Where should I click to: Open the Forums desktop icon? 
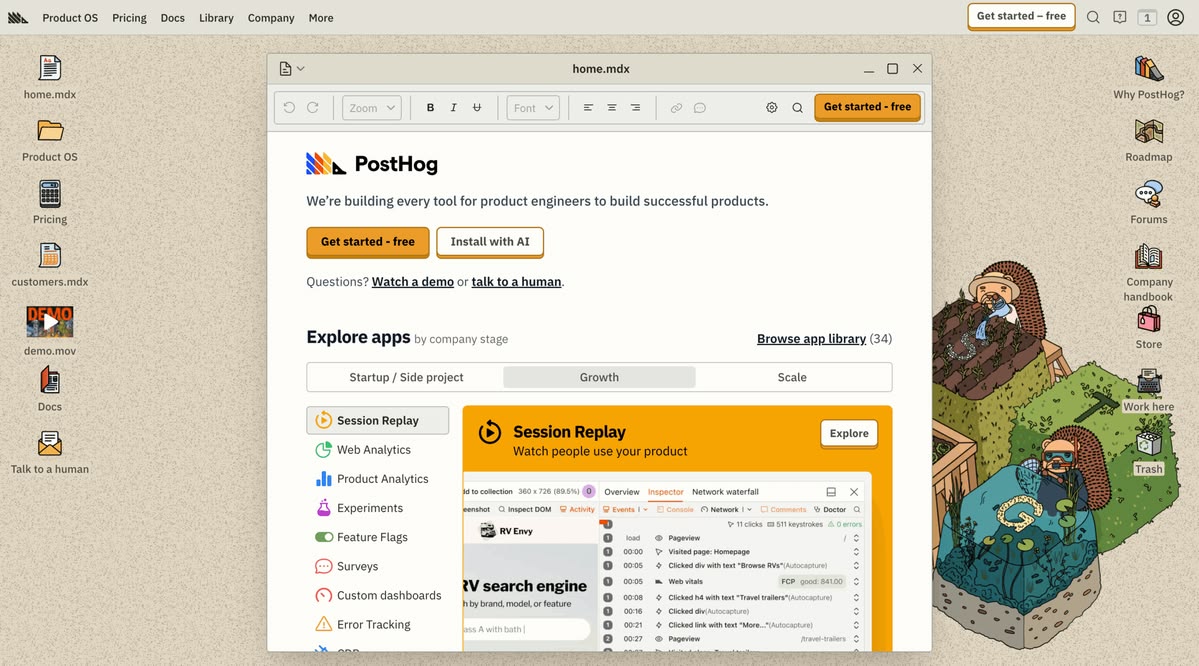click(x=1149, y=194)
